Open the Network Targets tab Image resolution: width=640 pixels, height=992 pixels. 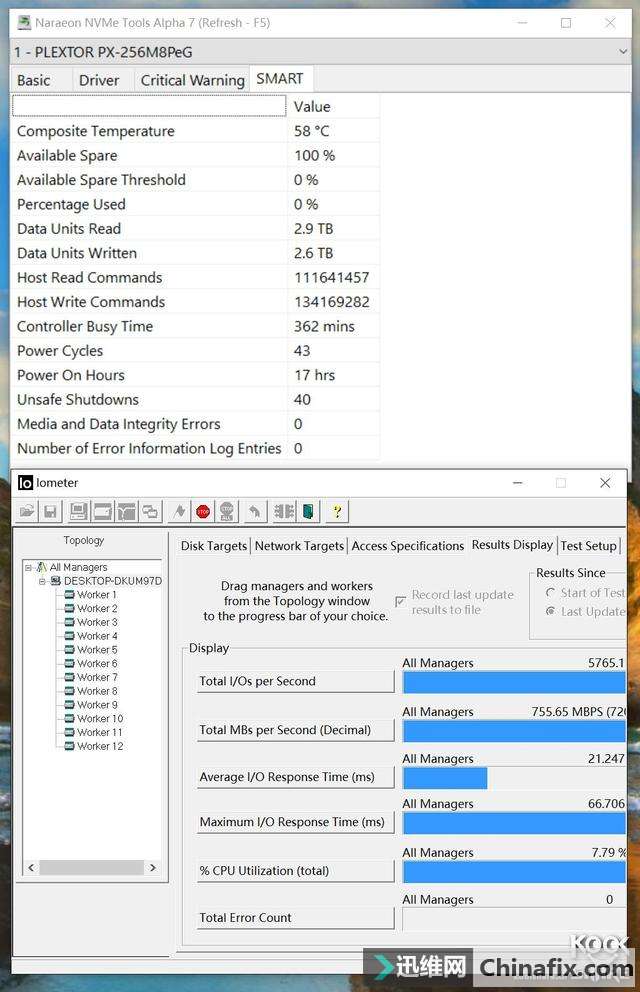(299, 546)
